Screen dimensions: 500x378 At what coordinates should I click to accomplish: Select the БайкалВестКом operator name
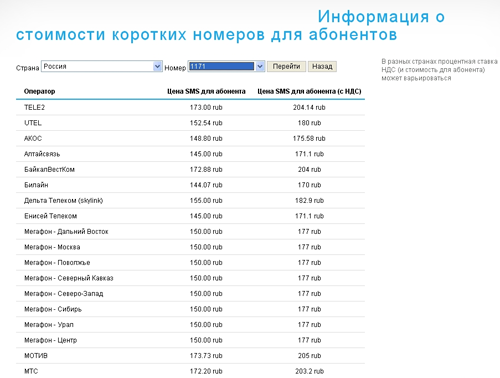pos(49,169)
